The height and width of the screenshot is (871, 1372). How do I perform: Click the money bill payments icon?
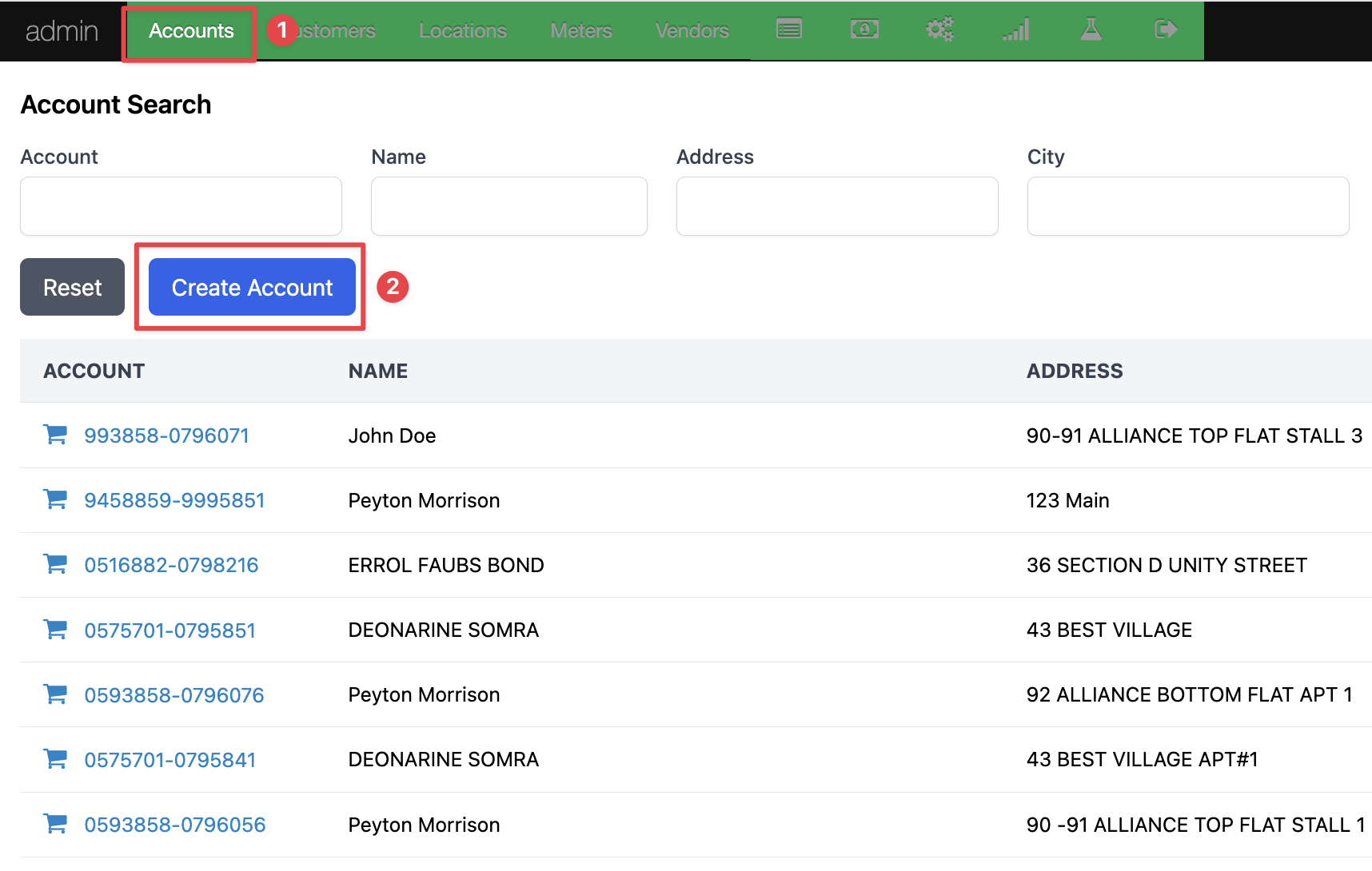tap(864, 30)
